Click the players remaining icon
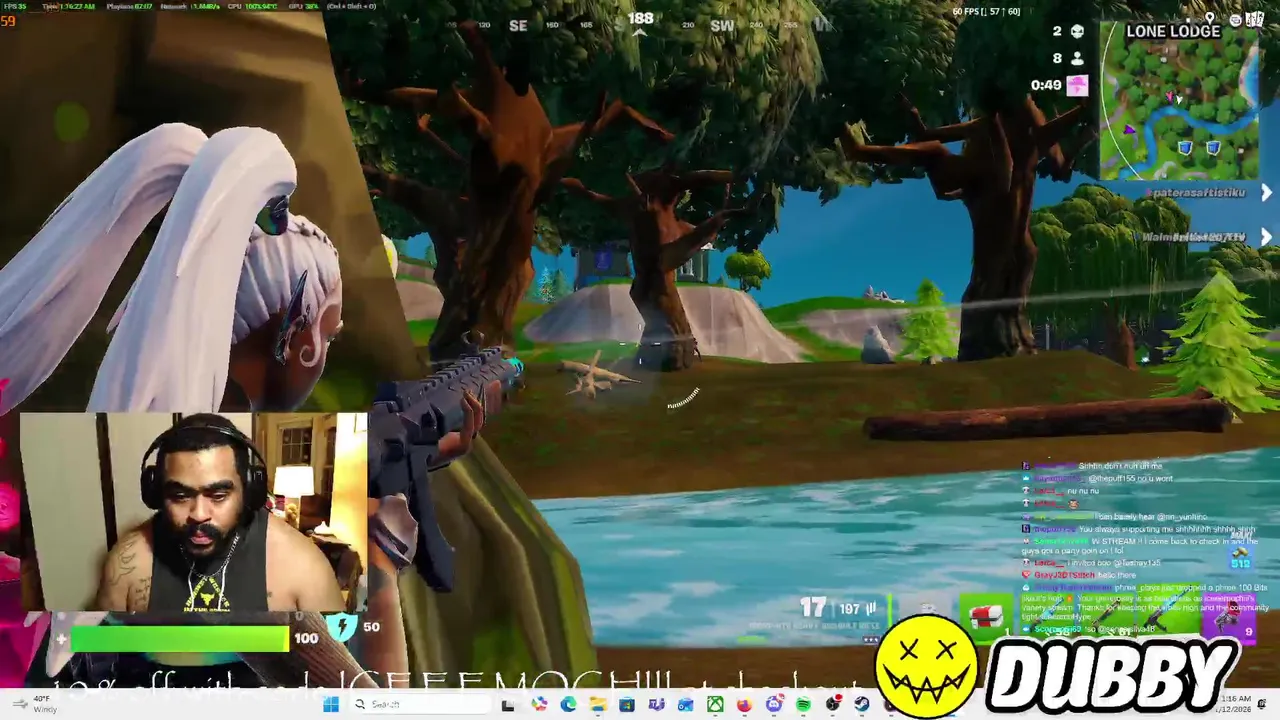1280x720 pixels. tap(1077, 59)
